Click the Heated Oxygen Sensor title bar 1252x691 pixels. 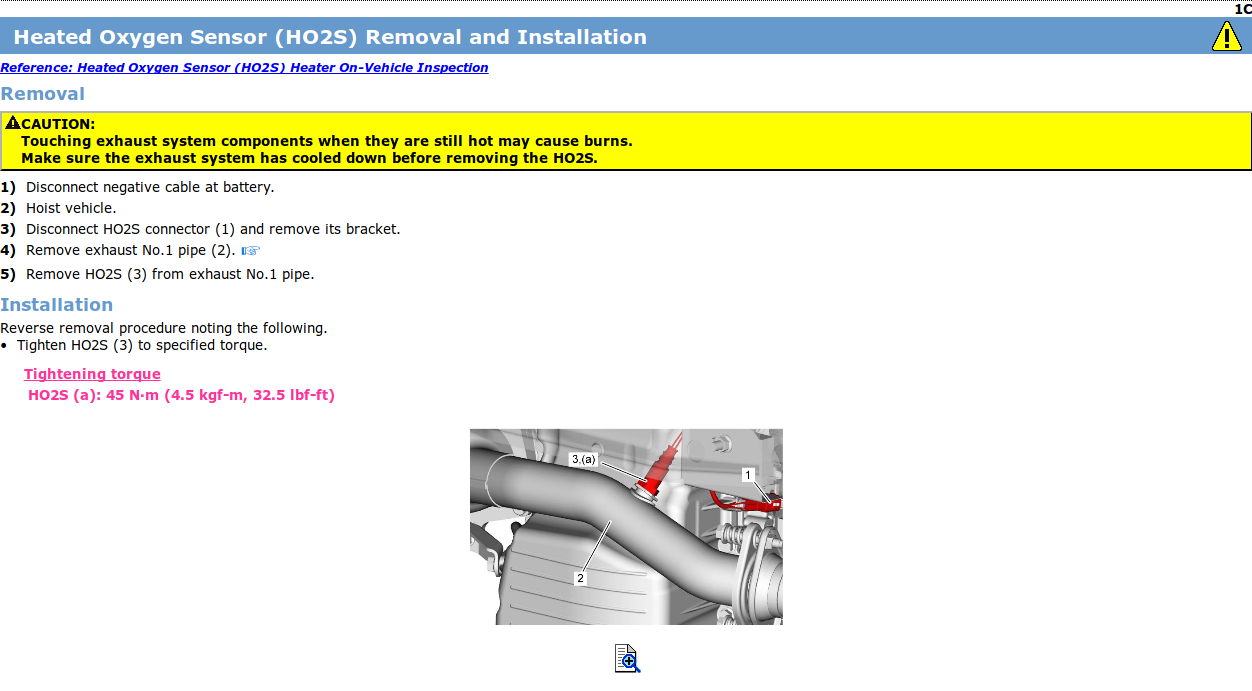[x=330, y=37]
